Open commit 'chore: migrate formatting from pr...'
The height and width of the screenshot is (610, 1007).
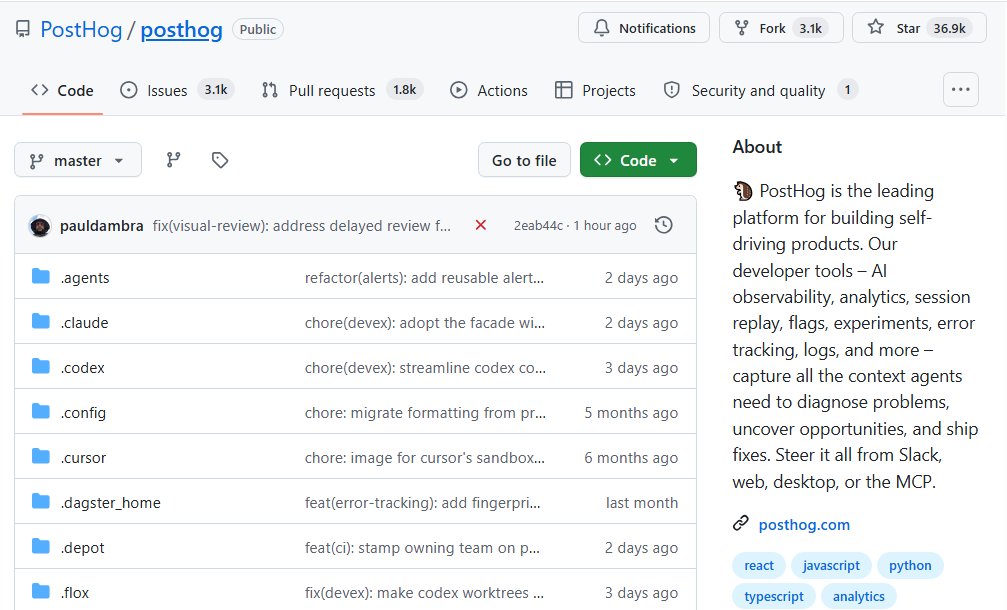[x=425, y=413]
